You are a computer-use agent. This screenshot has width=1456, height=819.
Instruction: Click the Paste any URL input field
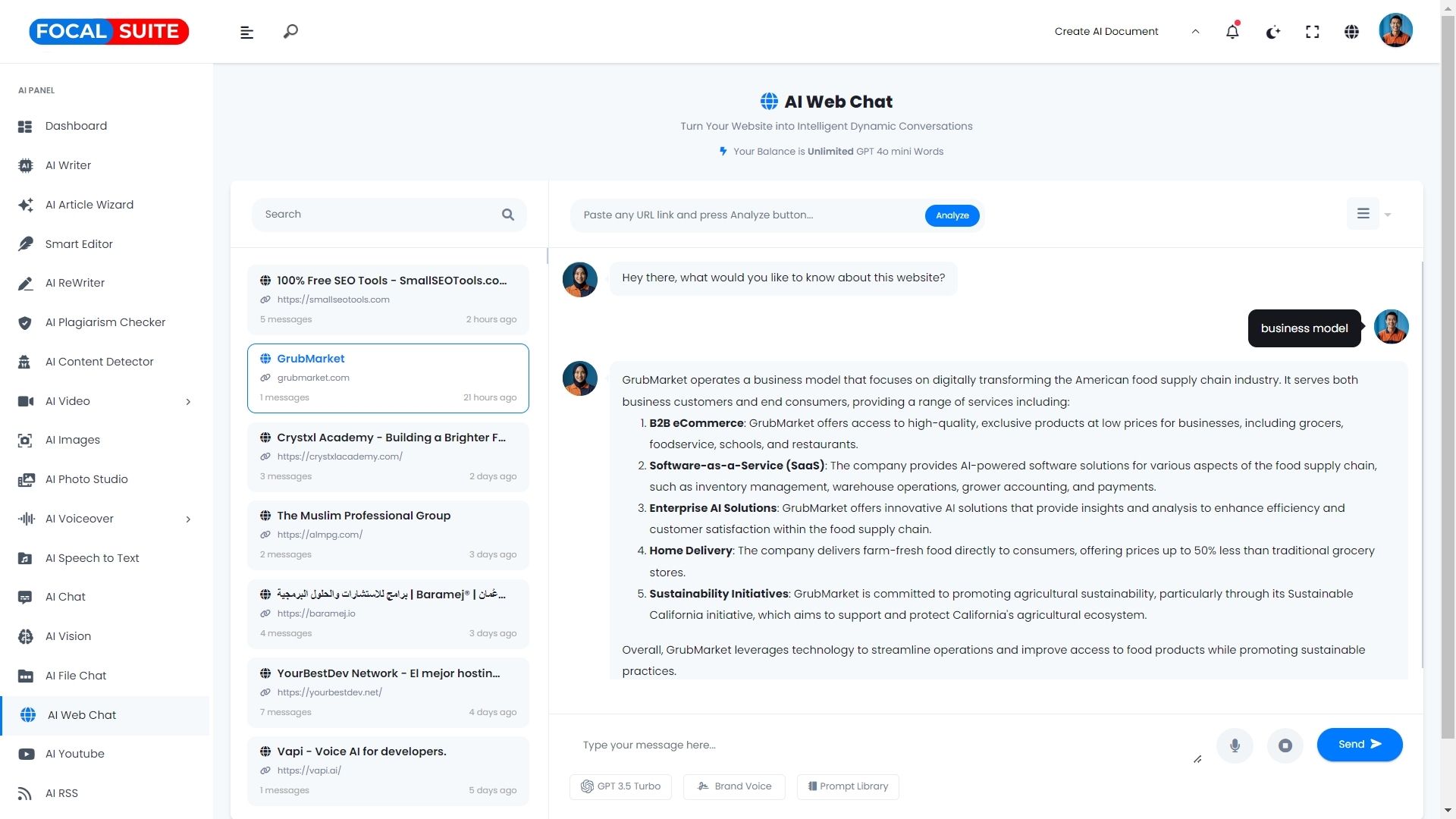point(747,215)
